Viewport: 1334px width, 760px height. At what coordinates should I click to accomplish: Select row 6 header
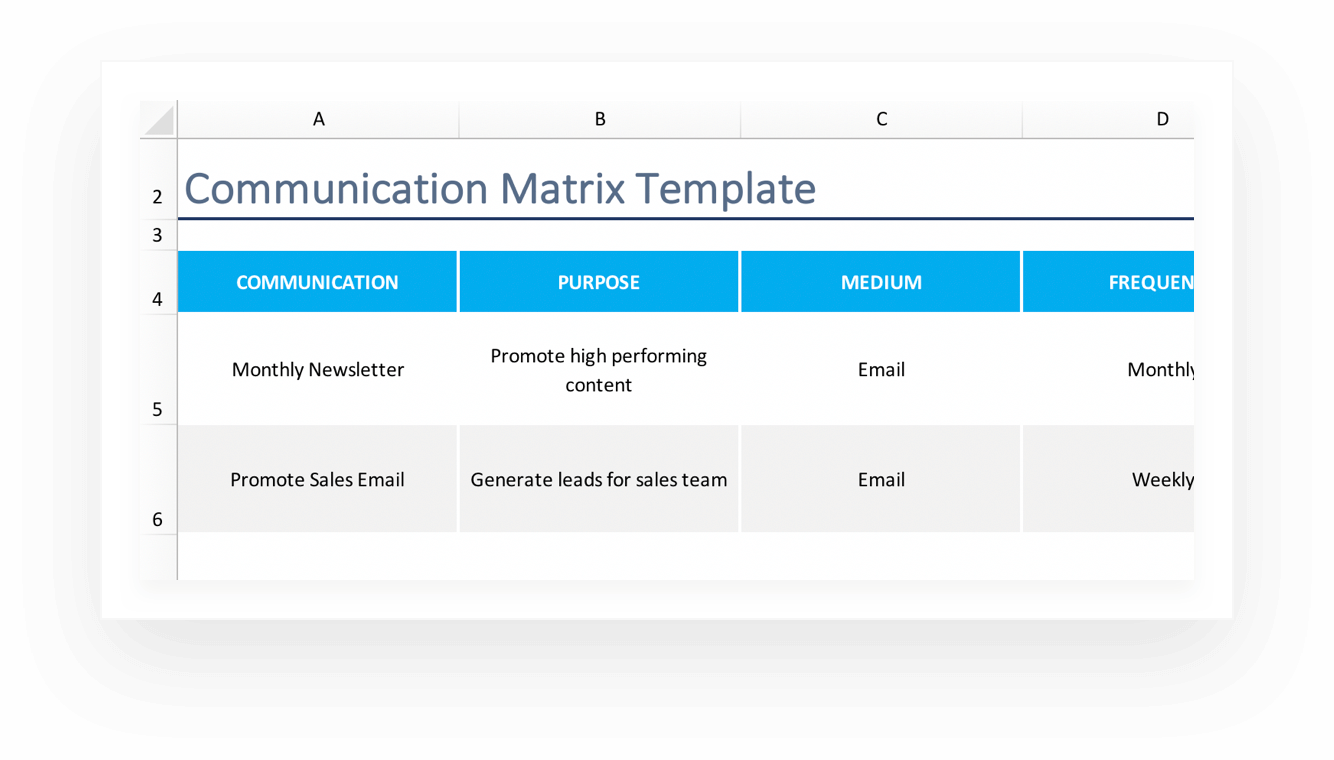[x=157, y=520]
